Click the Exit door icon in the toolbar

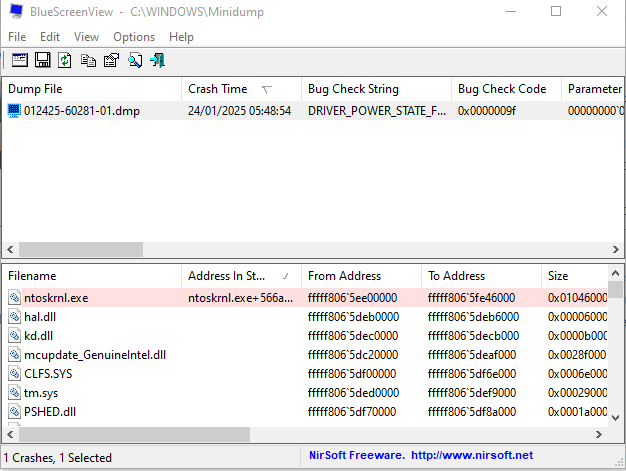pos(157,60)
